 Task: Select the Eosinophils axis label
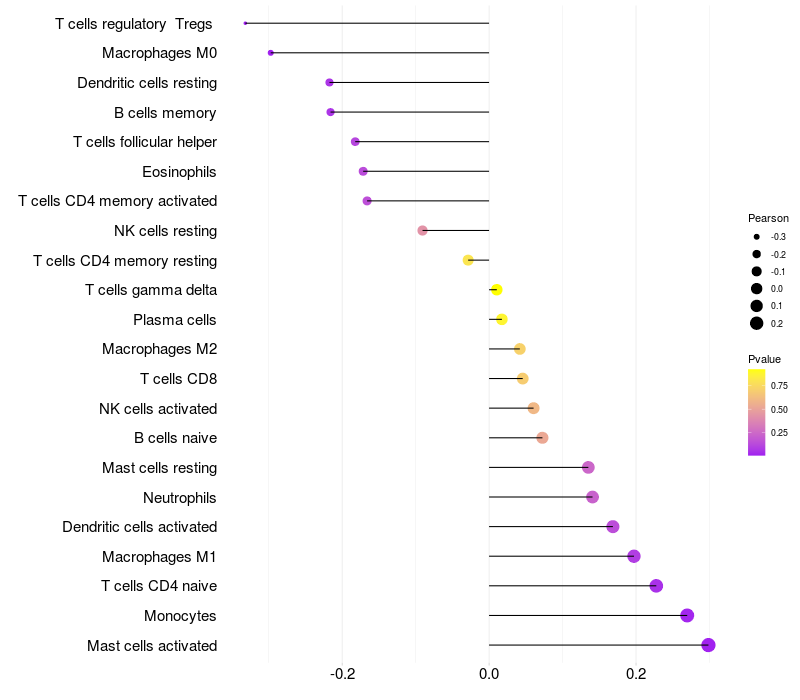(x=179, y=172)
